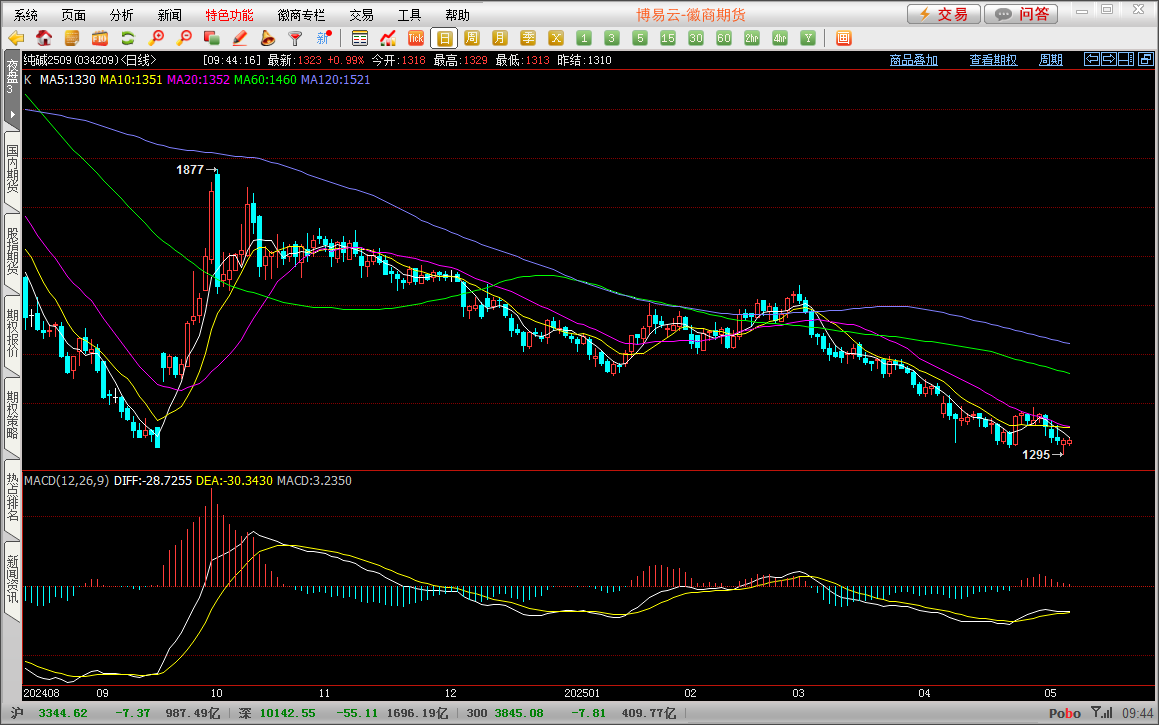Click the green refresh arrows icon
1159x725 pixels.
pyautogui.click(x=128, y=38)
